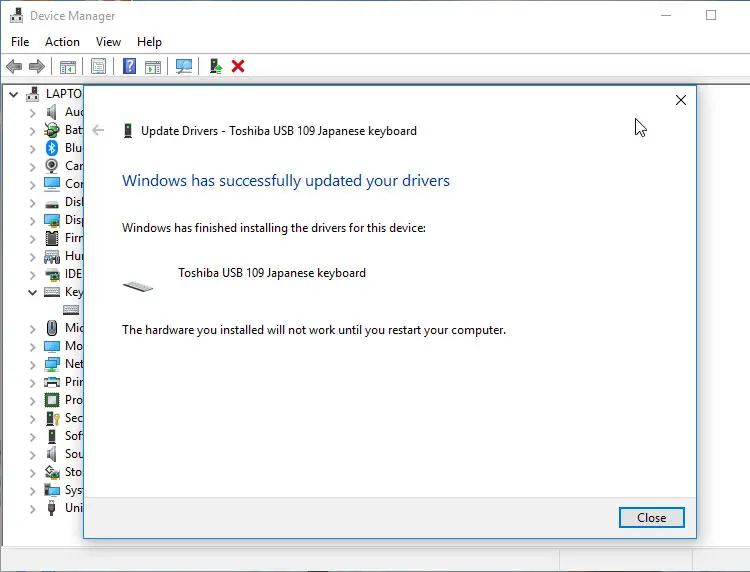The width and height of the screenshot is (750, 572).
Task: Select the System devices icon
Action: pos(52,490)
